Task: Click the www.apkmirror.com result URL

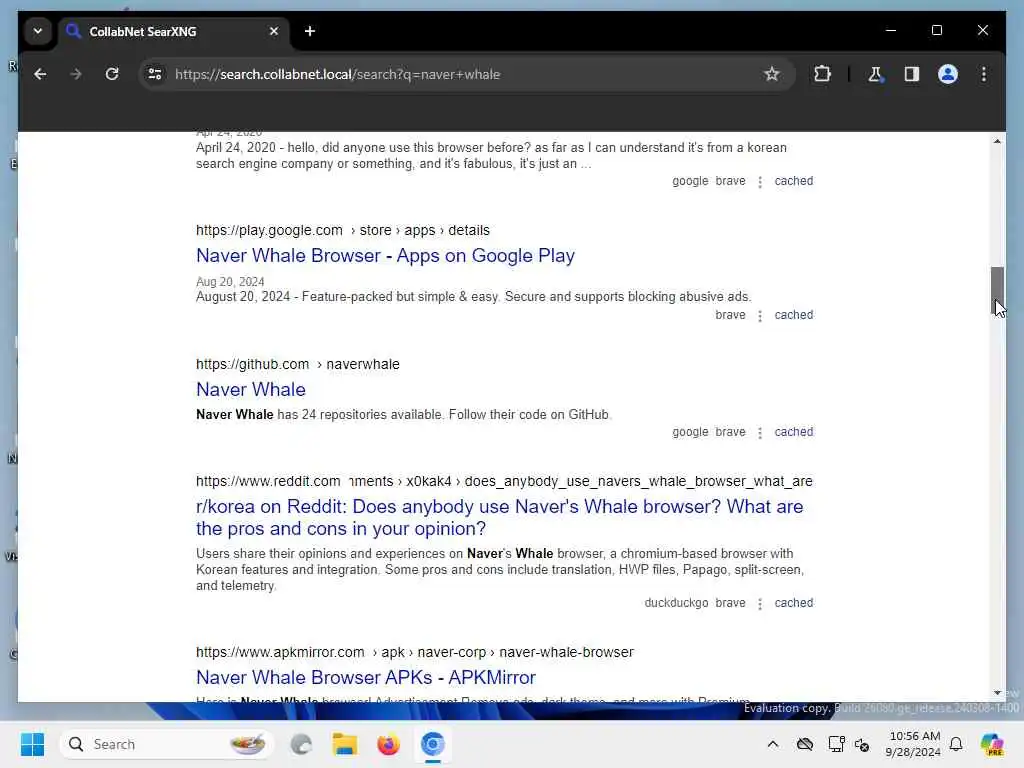Action: pos(415,652)
